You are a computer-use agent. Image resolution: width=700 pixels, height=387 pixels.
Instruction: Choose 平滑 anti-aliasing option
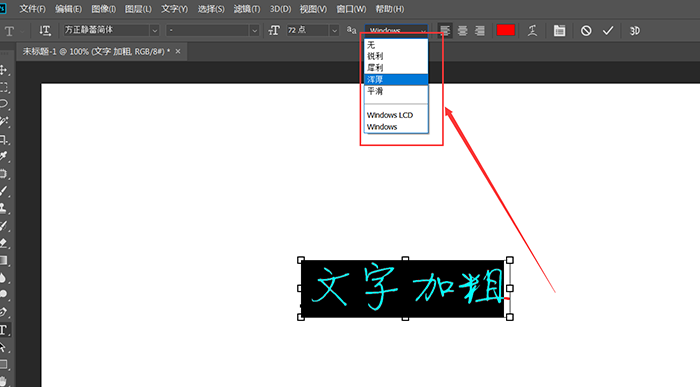click(x=396, y=91)
